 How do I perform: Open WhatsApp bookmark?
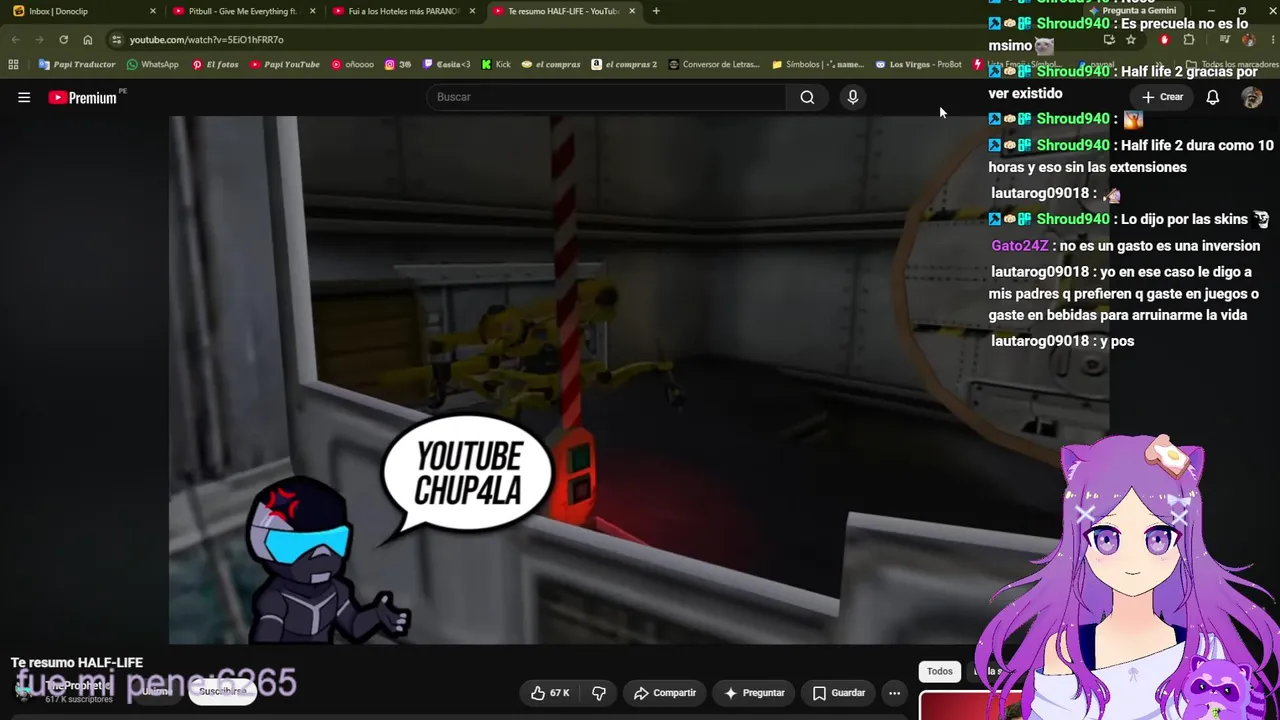tap(152, 64)
